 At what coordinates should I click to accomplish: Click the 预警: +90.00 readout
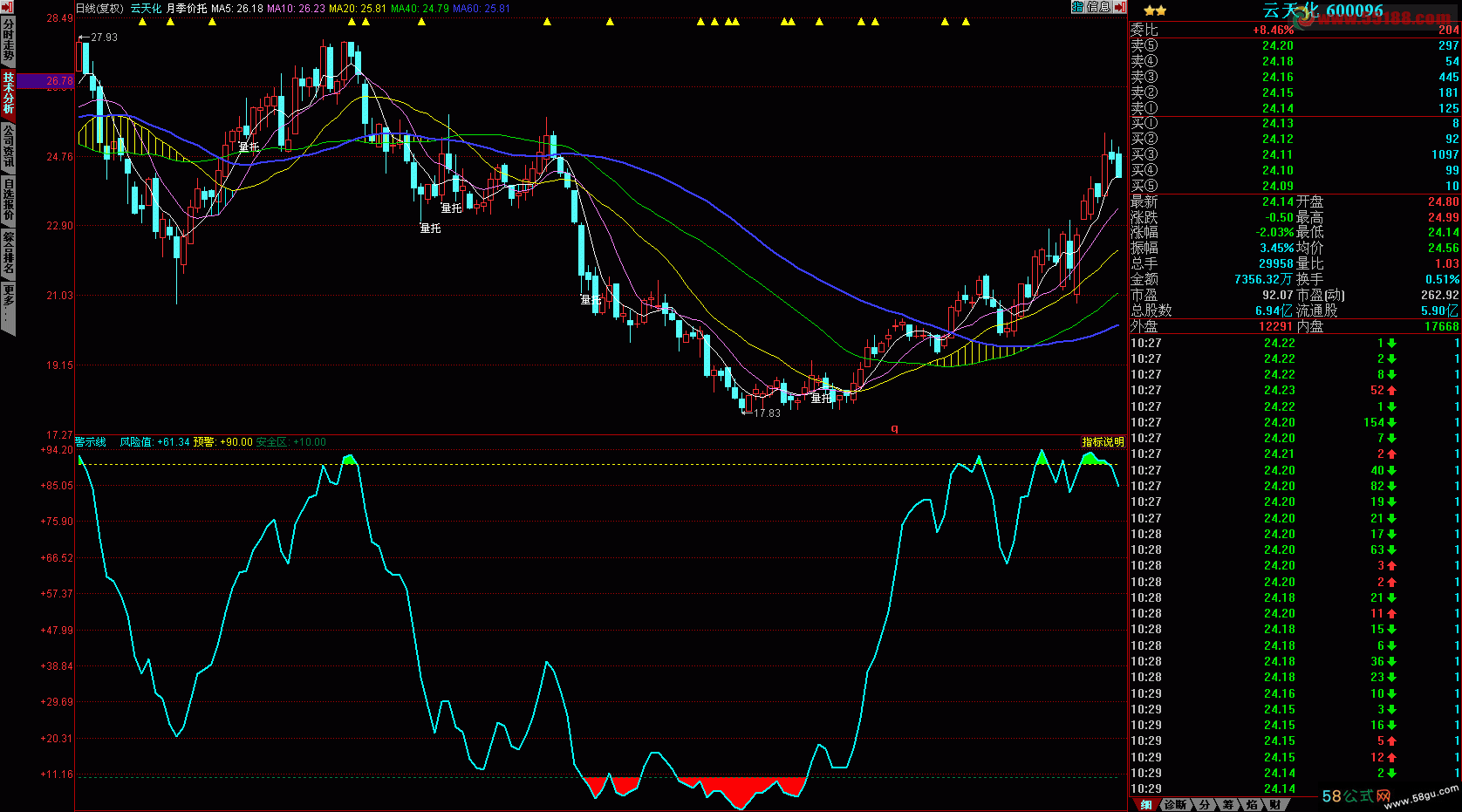(x=223, y=442)
